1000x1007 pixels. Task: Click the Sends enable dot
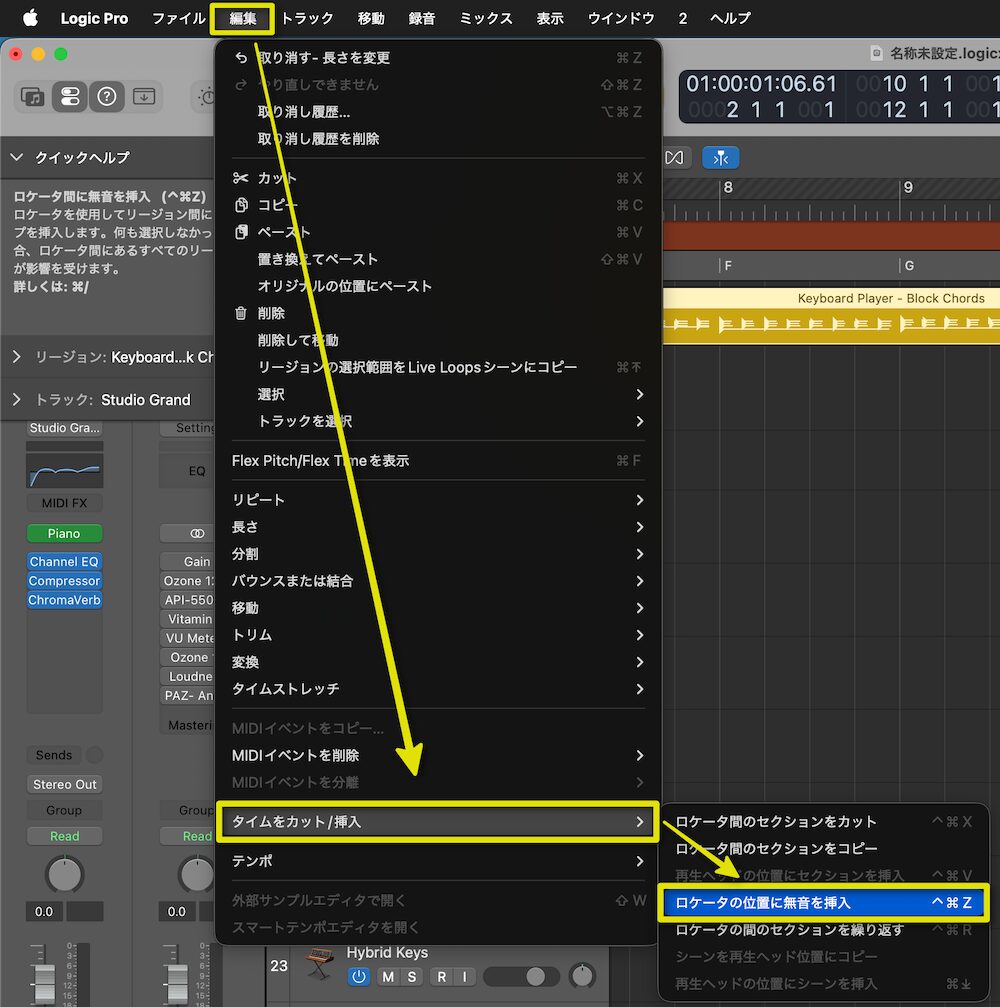[x=94, y=755]
